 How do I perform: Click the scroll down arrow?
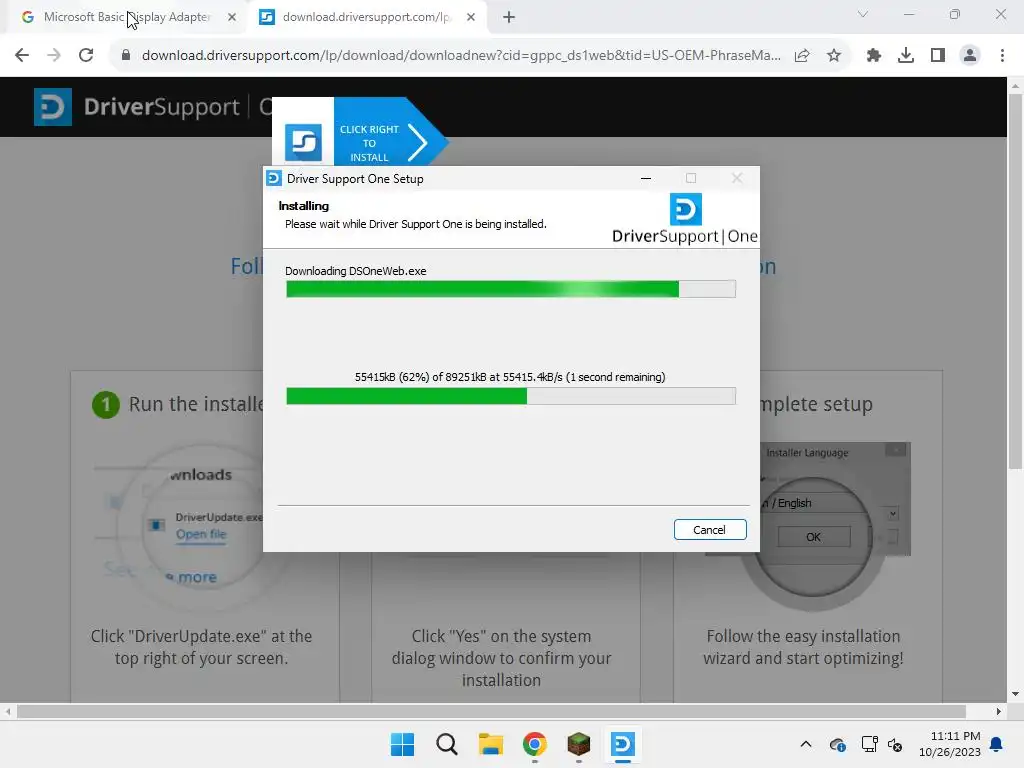click(1015, 694)
